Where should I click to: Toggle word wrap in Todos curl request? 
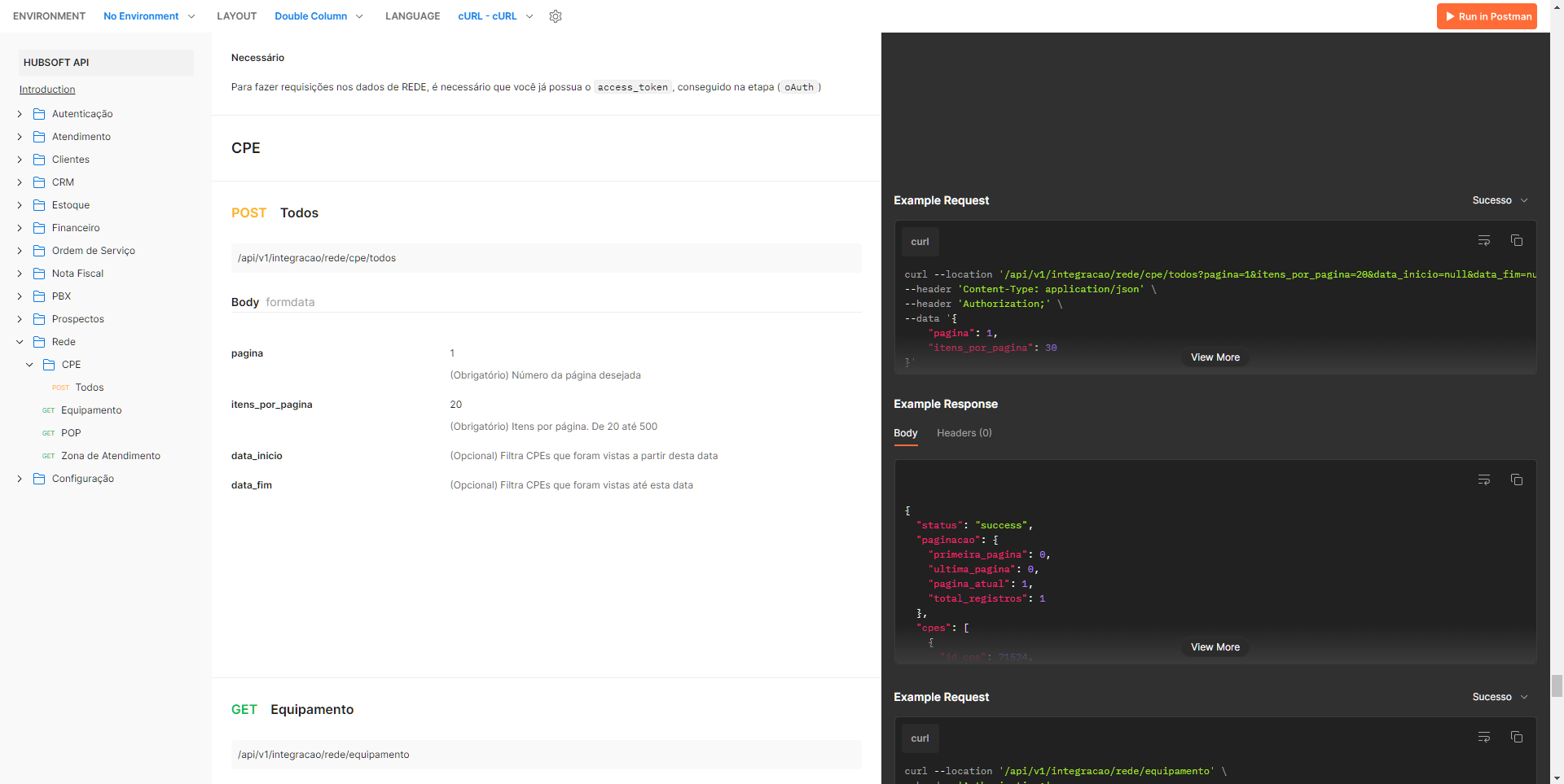point(1484,241)
